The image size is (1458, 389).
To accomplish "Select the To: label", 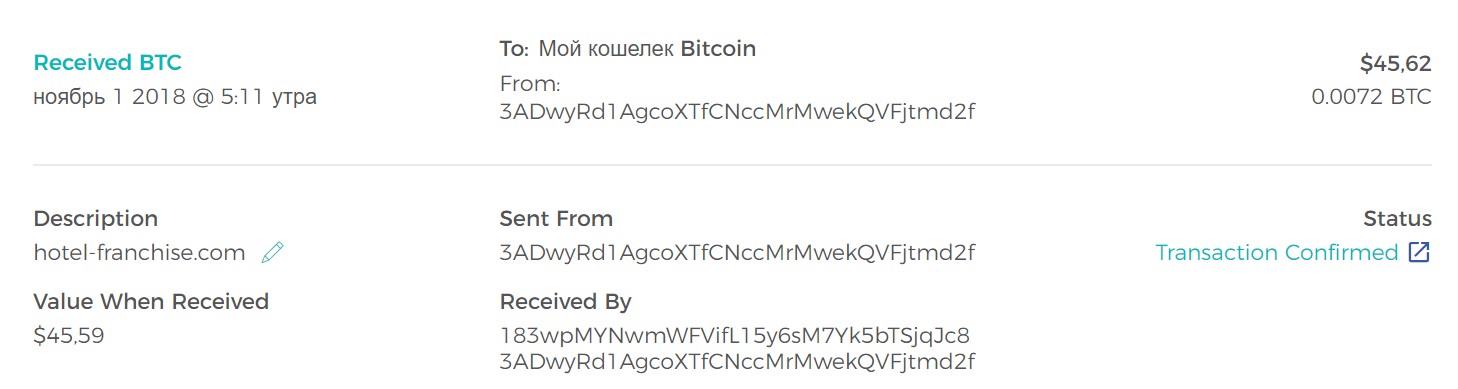I will 513,49.
